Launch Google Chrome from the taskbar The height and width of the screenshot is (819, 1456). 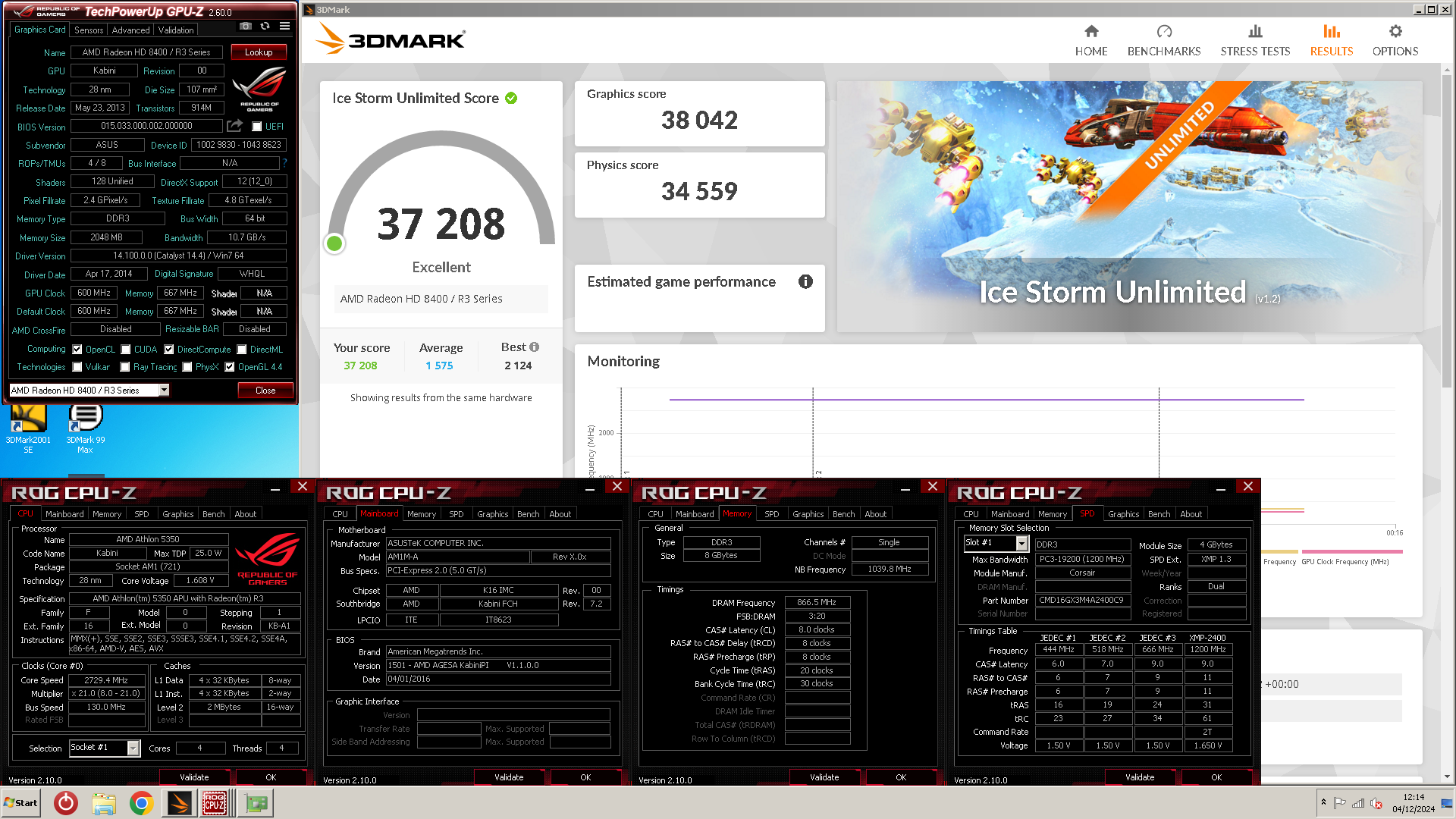(x=142, y=803)
